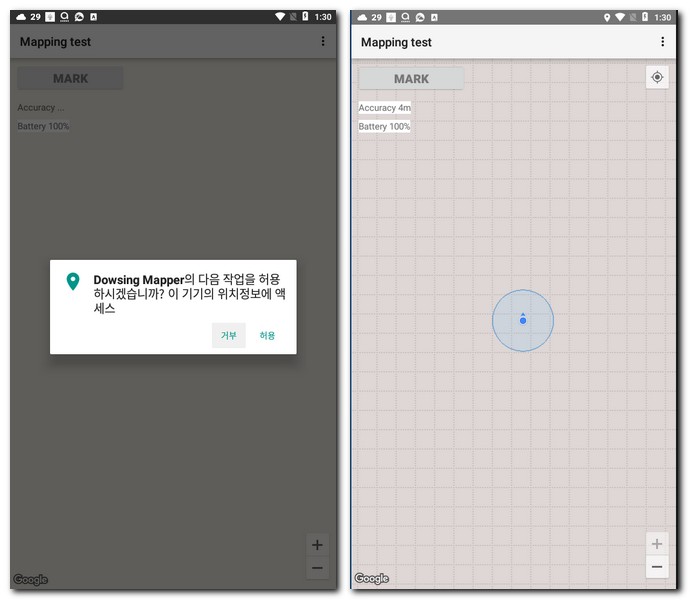The image size is (690, 600).
Task: Zoom in with plus on the bright map
Action: click(657, 544)
